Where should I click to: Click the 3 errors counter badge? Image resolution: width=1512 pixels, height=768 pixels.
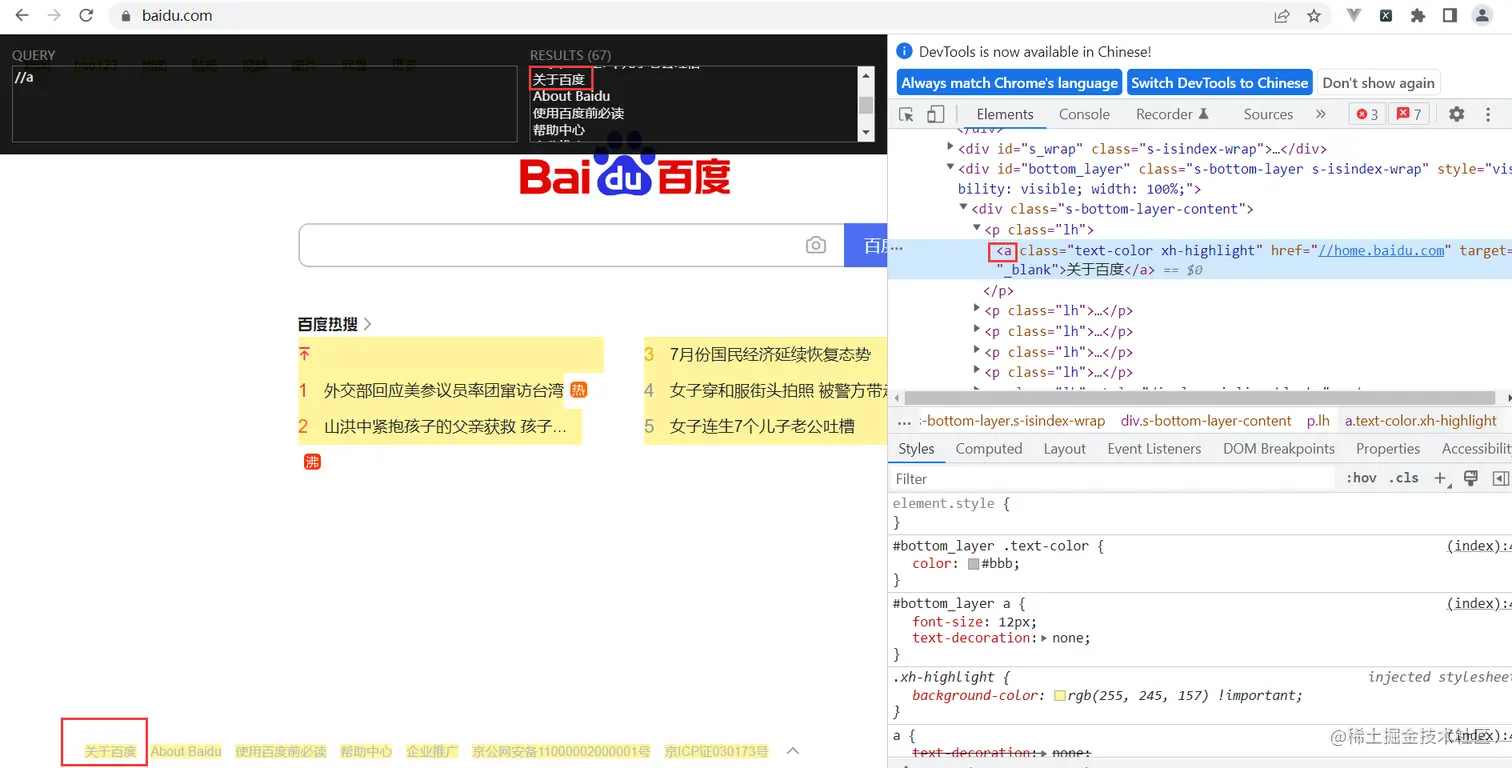point(1366,114)
